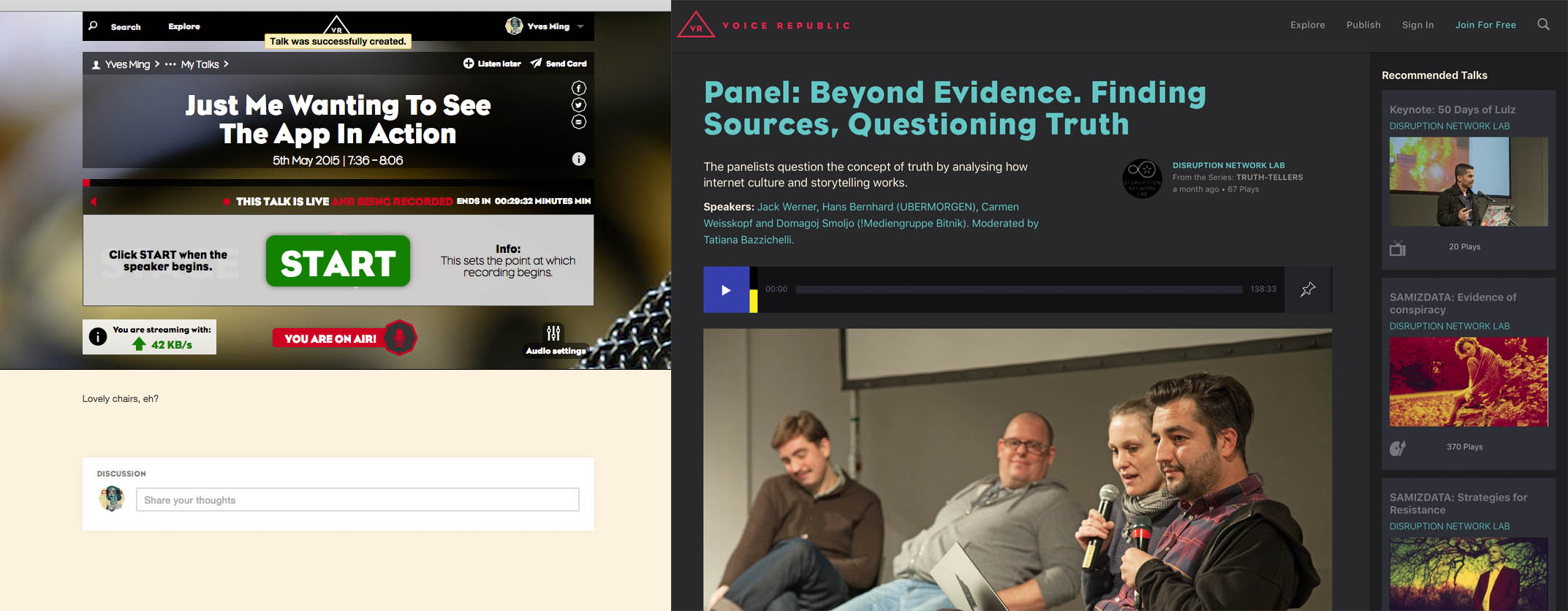Click the Send Card paper plane icon
This screenshot has height=611, width=1568.
tap(536, 63)
